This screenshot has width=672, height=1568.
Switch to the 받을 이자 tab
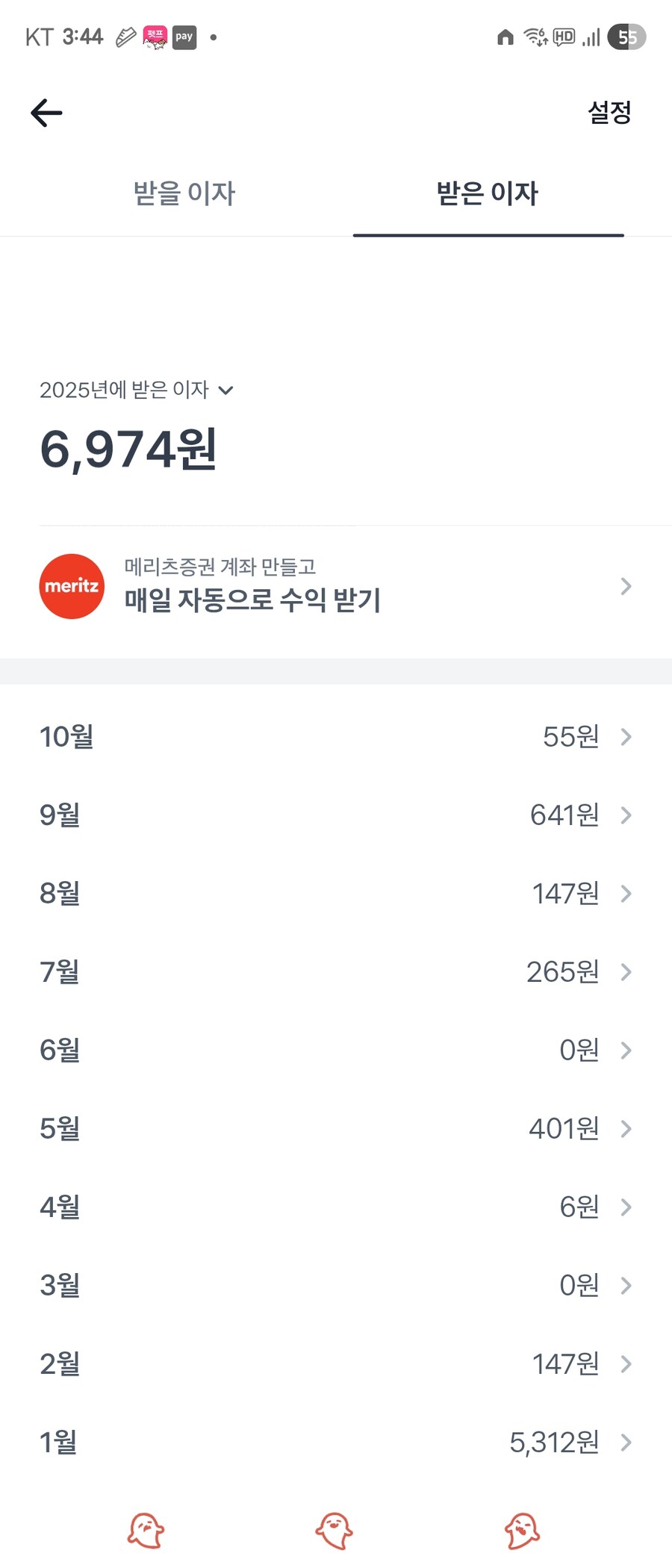[184, 193]
